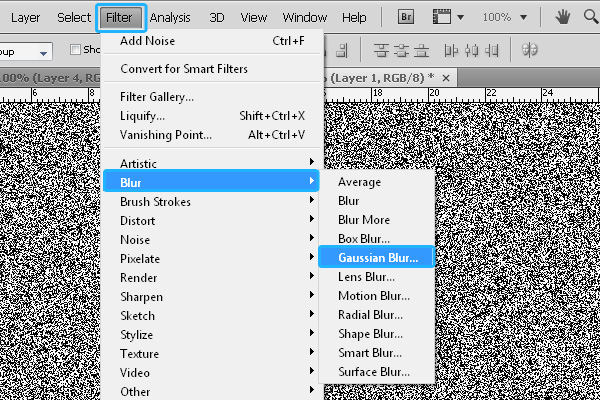Screen dimensions: 600x400
Task: Click distribute top edges icon
Action: coord(382,50)
